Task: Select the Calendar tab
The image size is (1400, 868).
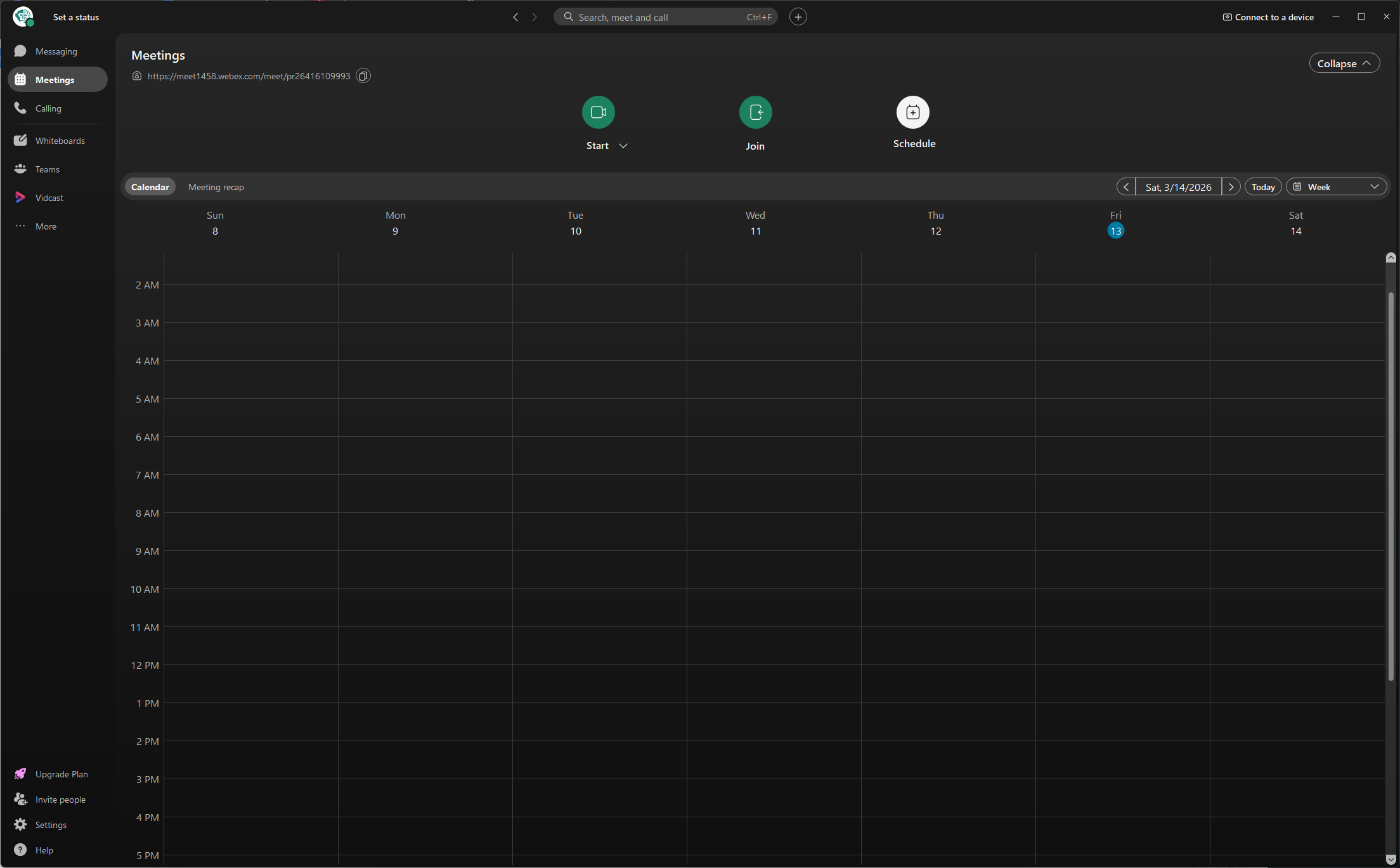Action: pyautogui.click(x=150, y=187)
